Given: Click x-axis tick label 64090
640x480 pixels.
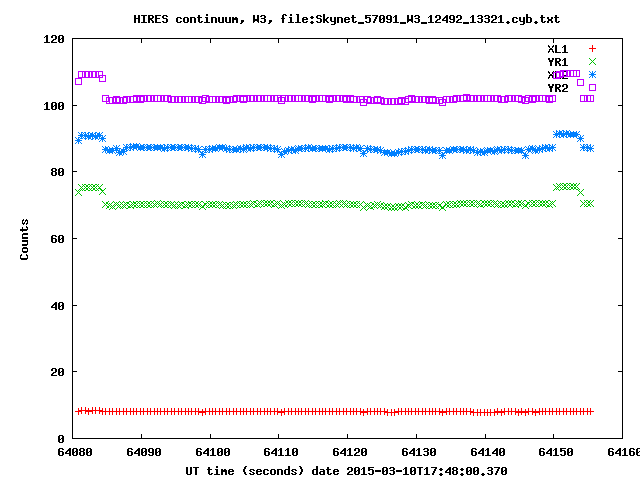Looking at the screenshot, I should [144, 452].
